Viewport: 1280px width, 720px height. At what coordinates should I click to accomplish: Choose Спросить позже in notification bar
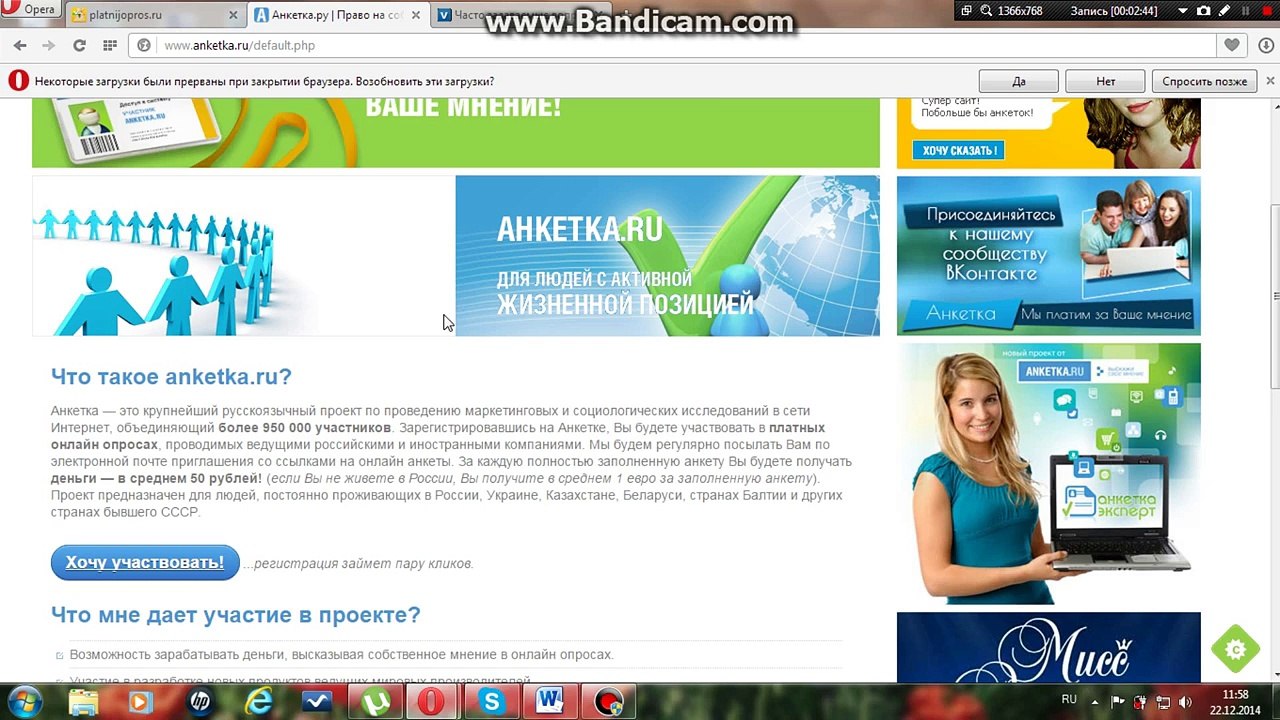coord(1204,81)
